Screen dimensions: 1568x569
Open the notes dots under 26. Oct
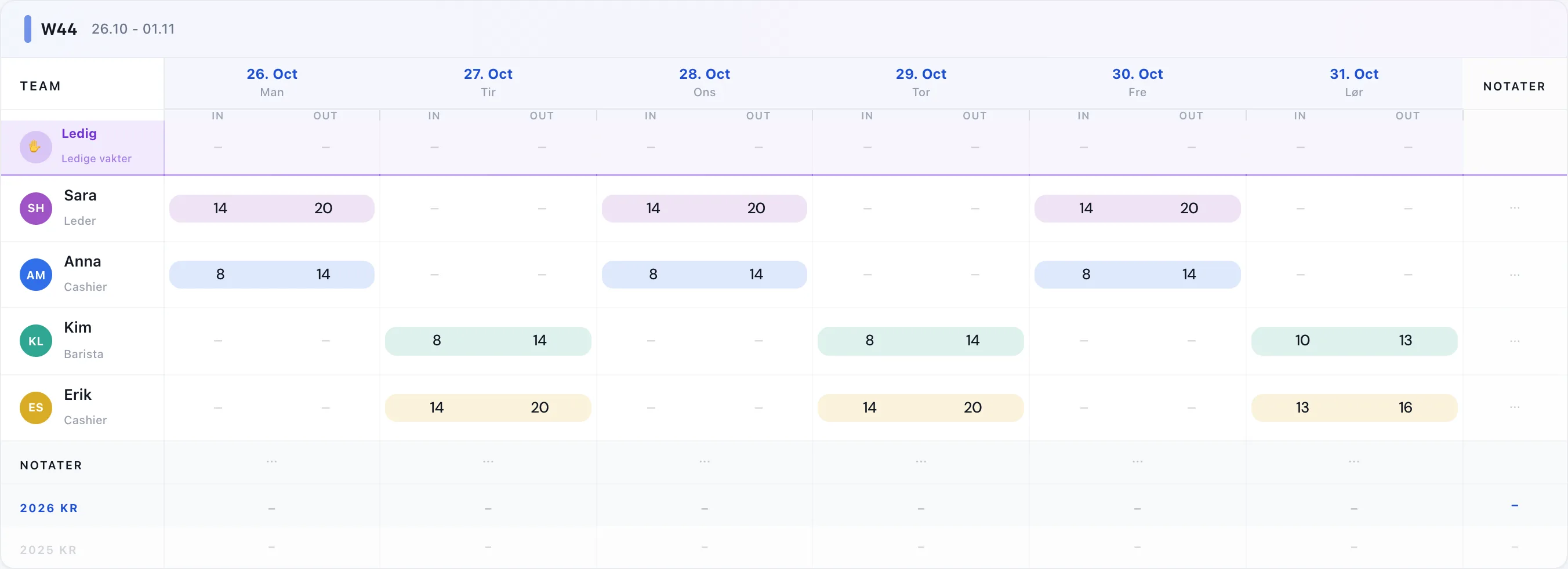click(271, 461)
